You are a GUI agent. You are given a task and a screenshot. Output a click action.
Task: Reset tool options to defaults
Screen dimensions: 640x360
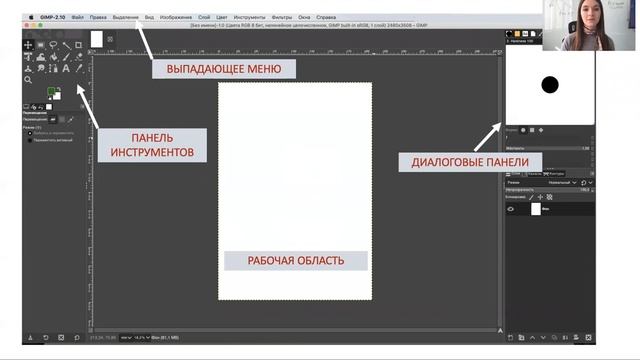77,338
